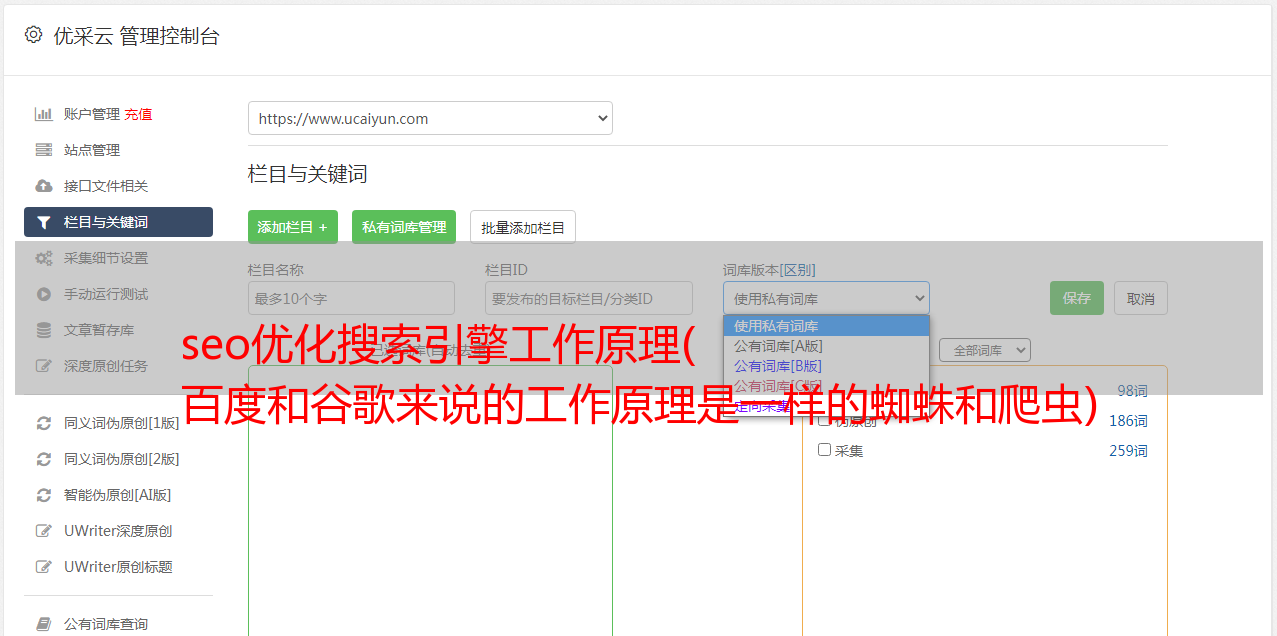Click the book icon for 公有词库查询
Viewport: 1277px width, 636px height.
[44, 624]
